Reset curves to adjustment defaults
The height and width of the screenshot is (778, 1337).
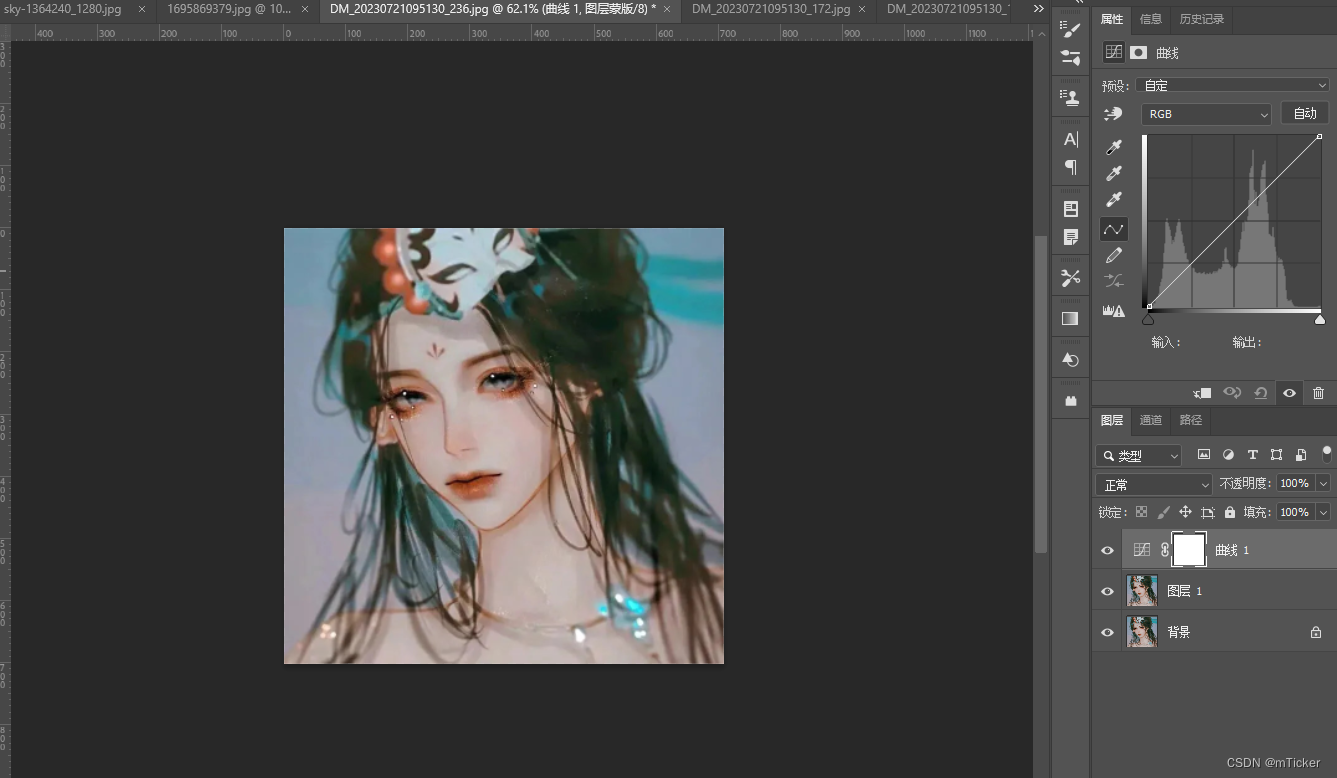(x=1261, y=393)
